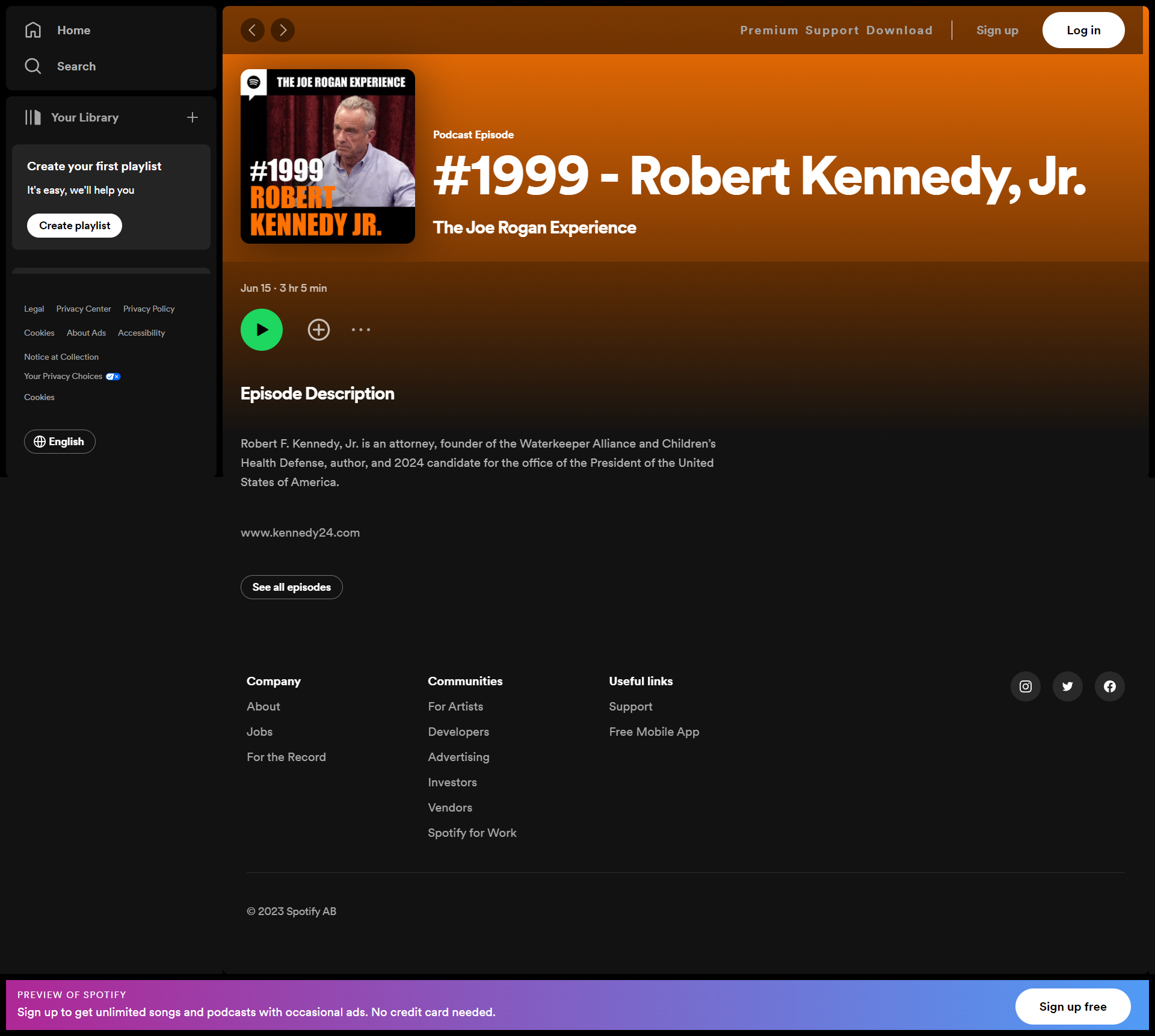Open The Joe Rogan Experience show link
The image size is (1155, 1036).
534,227
